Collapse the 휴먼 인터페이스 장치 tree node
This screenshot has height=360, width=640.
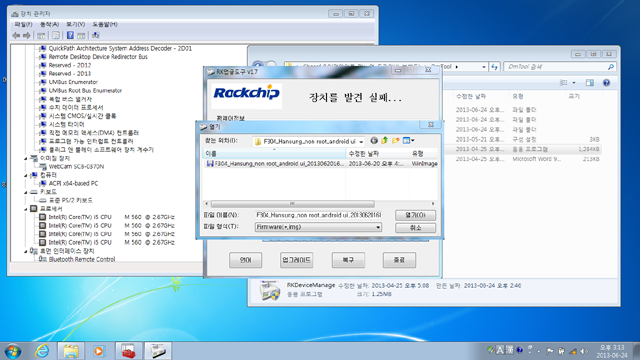point(26,251)
